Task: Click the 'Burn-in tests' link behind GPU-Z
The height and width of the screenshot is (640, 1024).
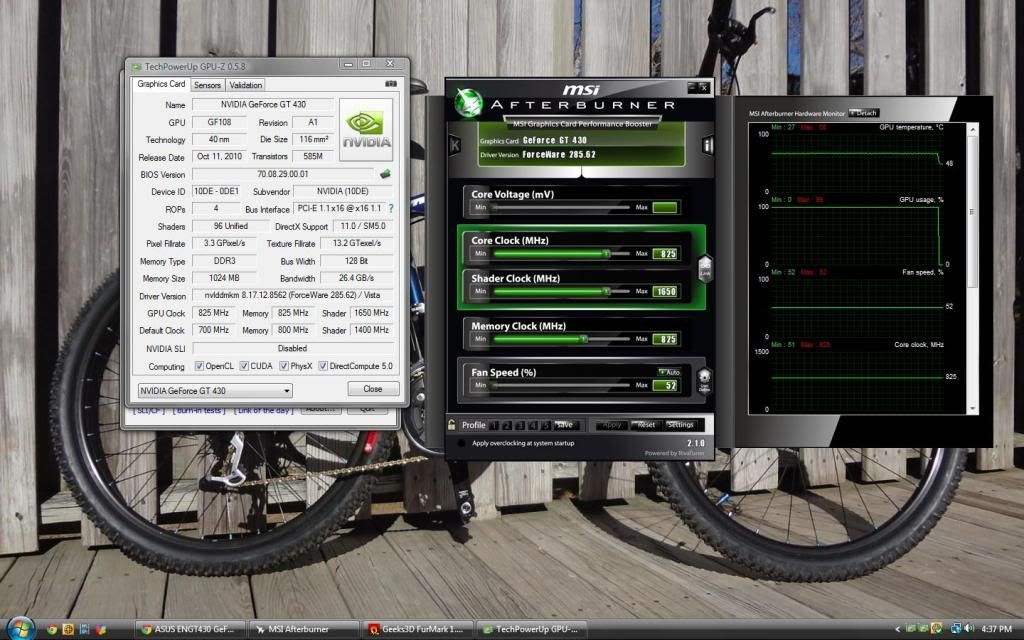Action: 199,411
